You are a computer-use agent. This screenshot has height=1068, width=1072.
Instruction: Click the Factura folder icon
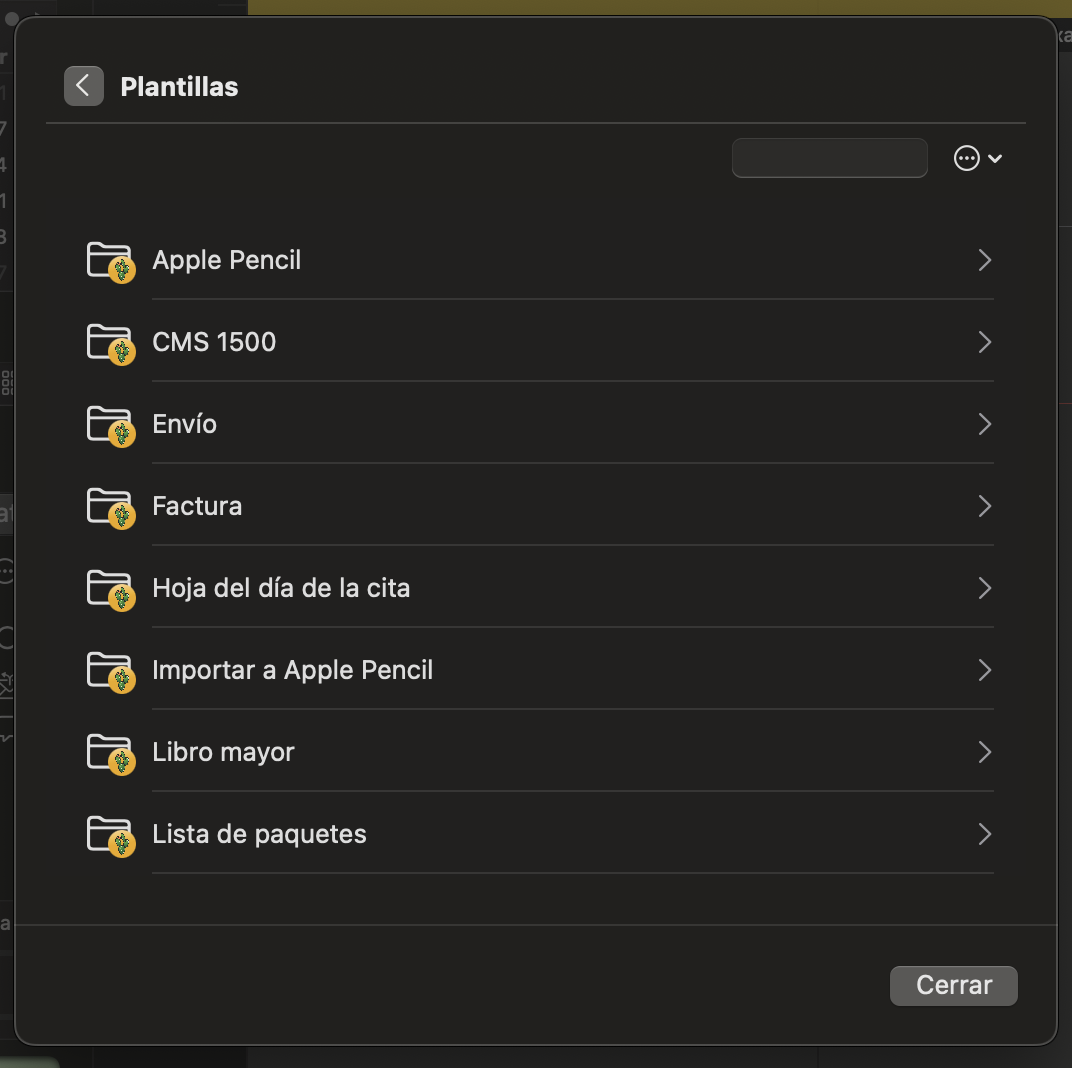[x=111, y=508]
